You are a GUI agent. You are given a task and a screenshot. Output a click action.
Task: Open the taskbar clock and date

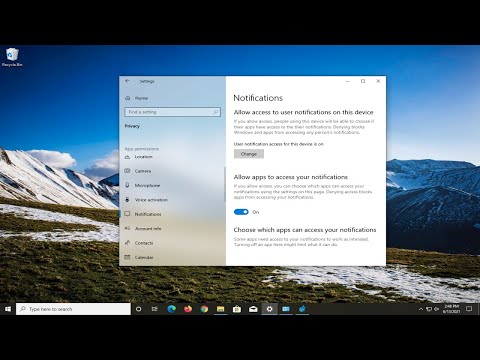point(451,309)
